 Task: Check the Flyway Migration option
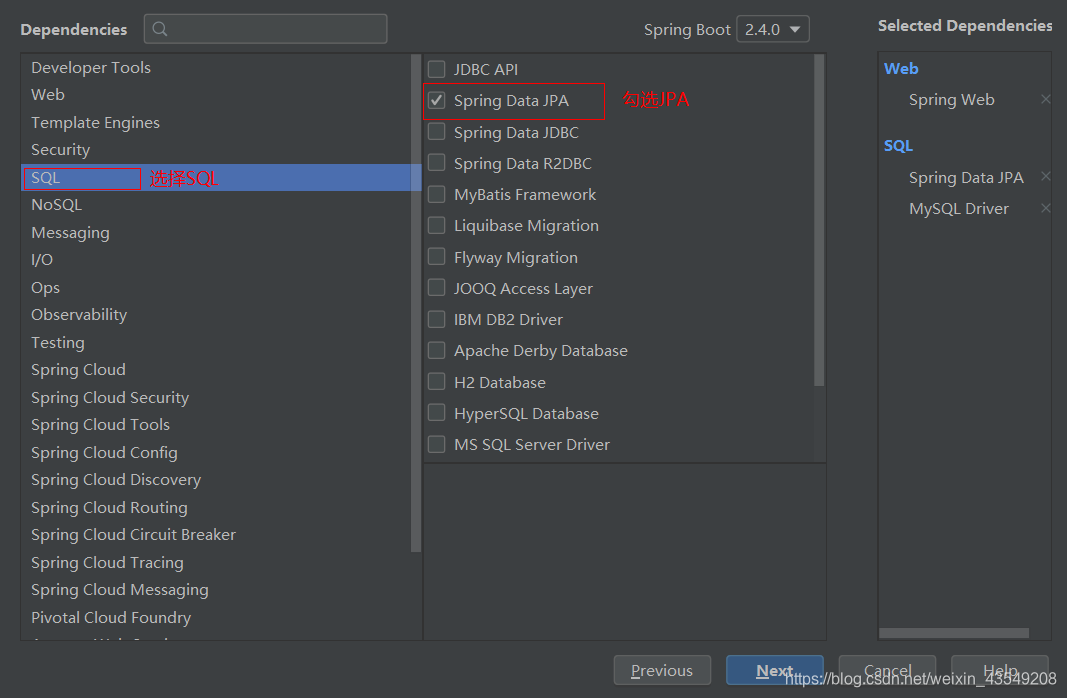436,256
